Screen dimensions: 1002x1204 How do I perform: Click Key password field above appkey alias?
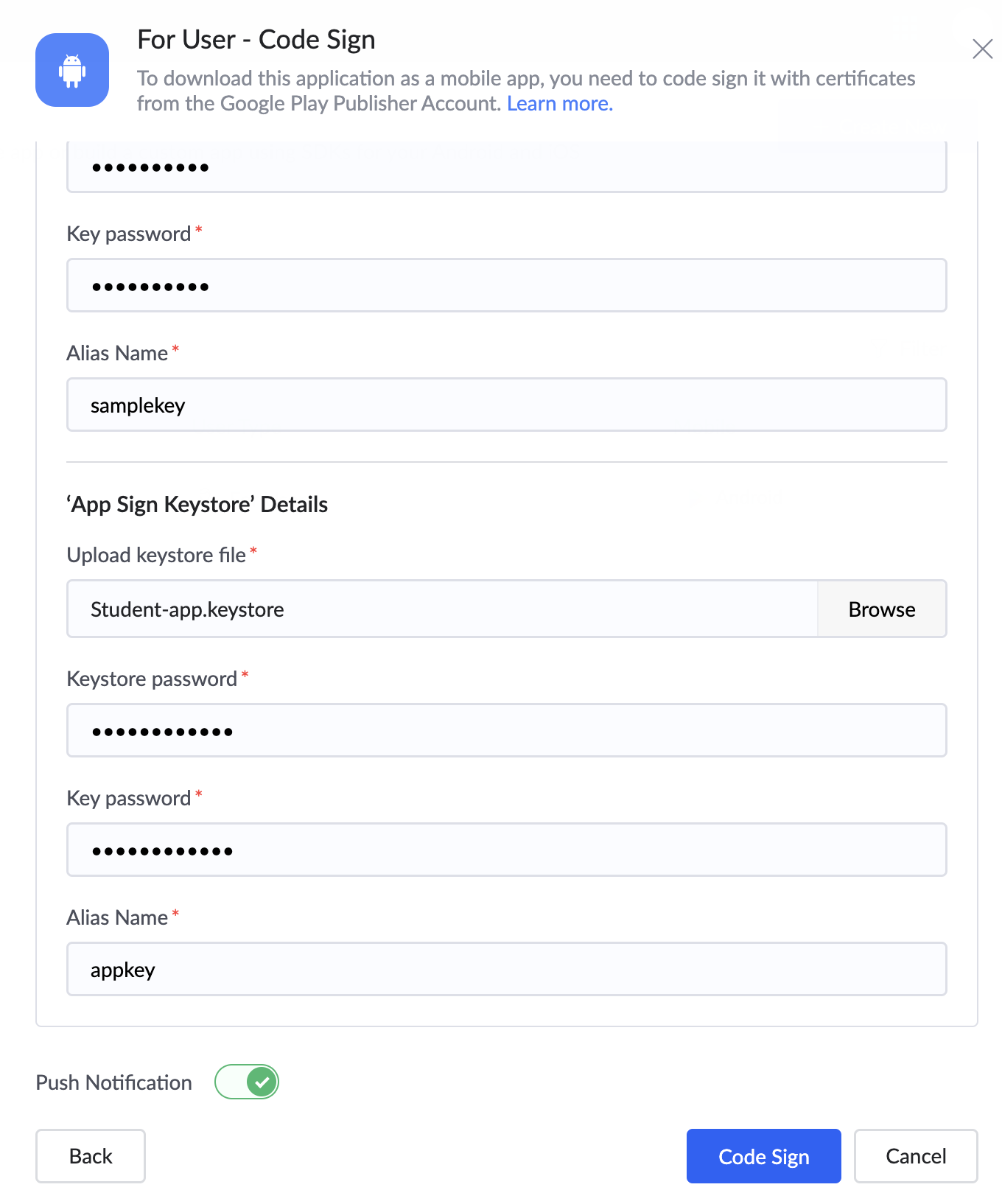(x=506, y=850)
